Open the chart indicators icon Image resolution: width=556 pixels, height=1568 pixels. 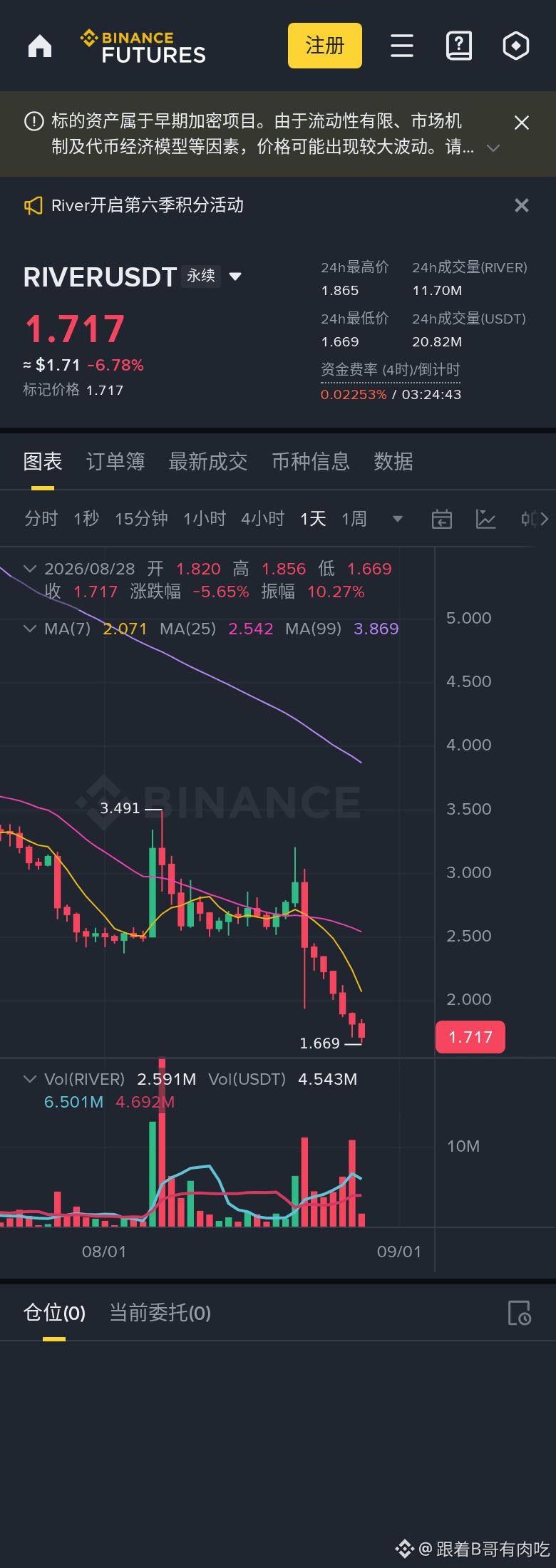point(485,519)
